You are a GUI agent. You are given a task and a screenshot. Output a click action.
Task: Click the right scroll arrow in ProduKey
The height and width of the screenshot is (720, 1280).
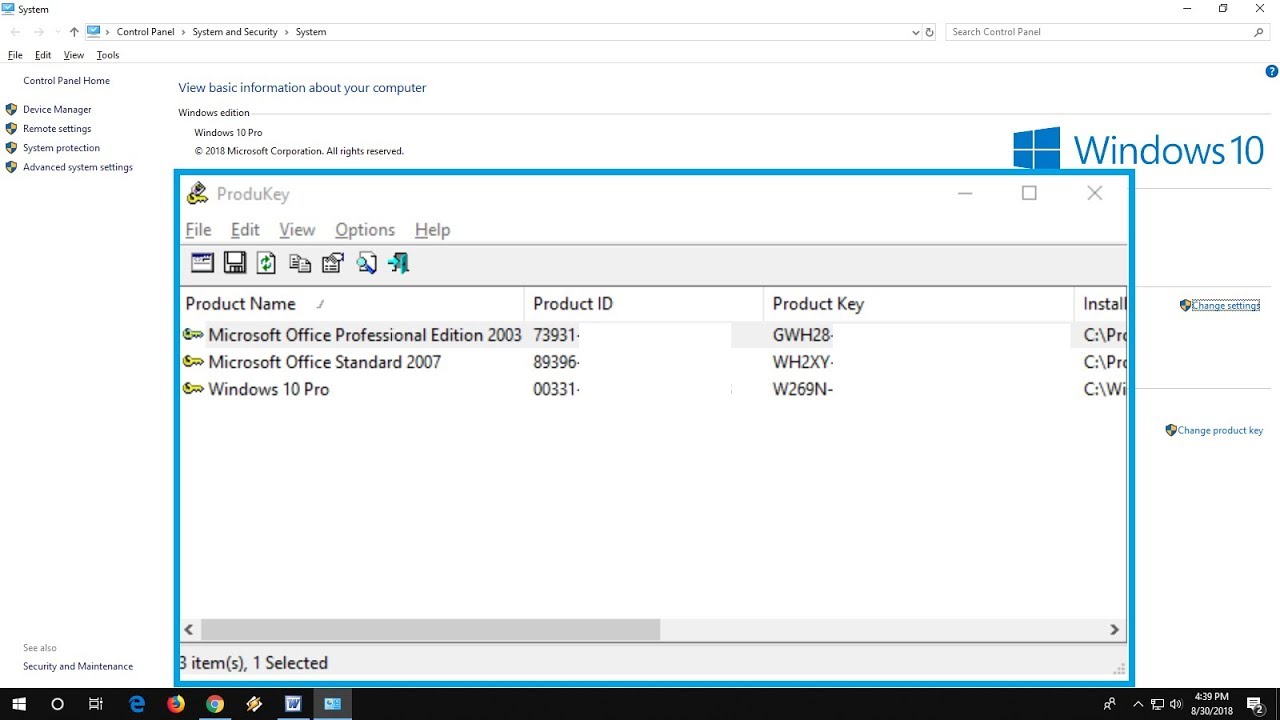(x=1114, y=629)
